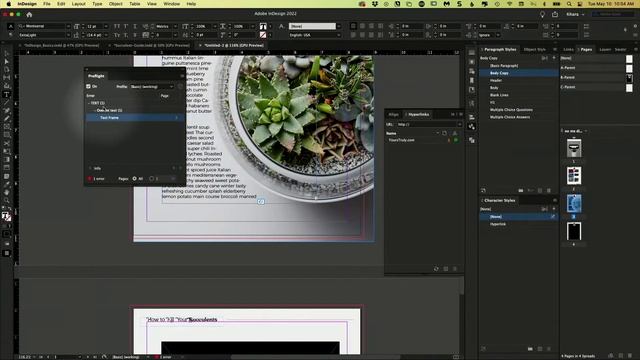
Task: Click the trash icon in the Hyperlinks panel
Action: (455, 269)
